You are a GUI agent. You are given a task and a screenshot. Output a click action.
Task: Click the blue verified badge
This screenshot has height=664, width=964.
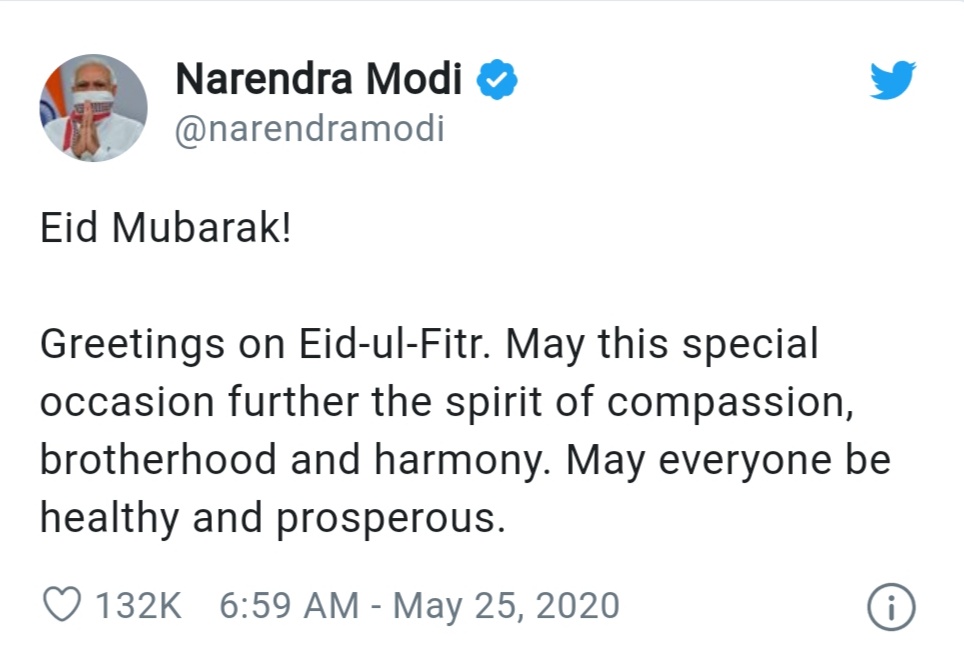click(497, 79)
